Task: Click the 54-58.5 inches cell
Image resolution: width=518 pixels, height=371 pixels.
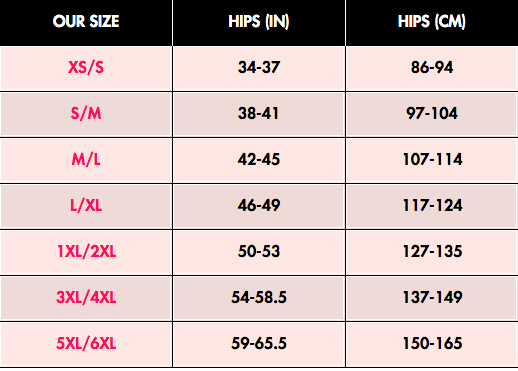Action: point(259,298)
